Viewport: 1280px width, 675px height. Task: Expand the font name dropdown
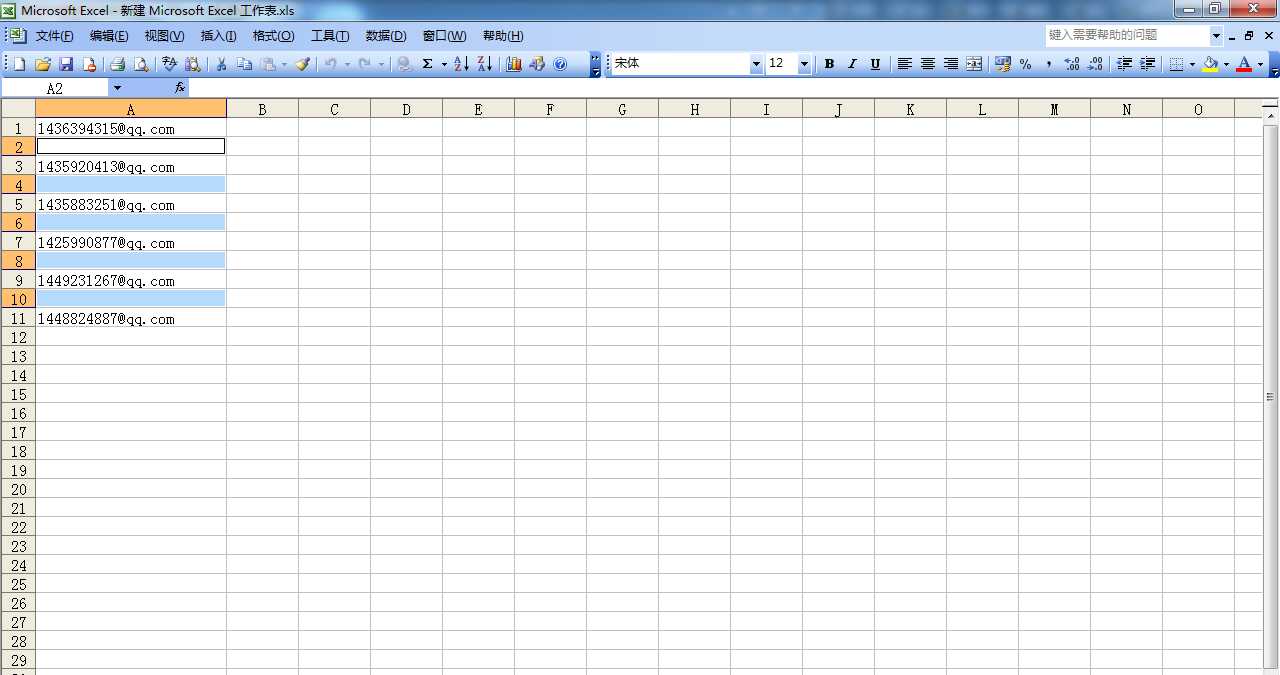point(756,64)
